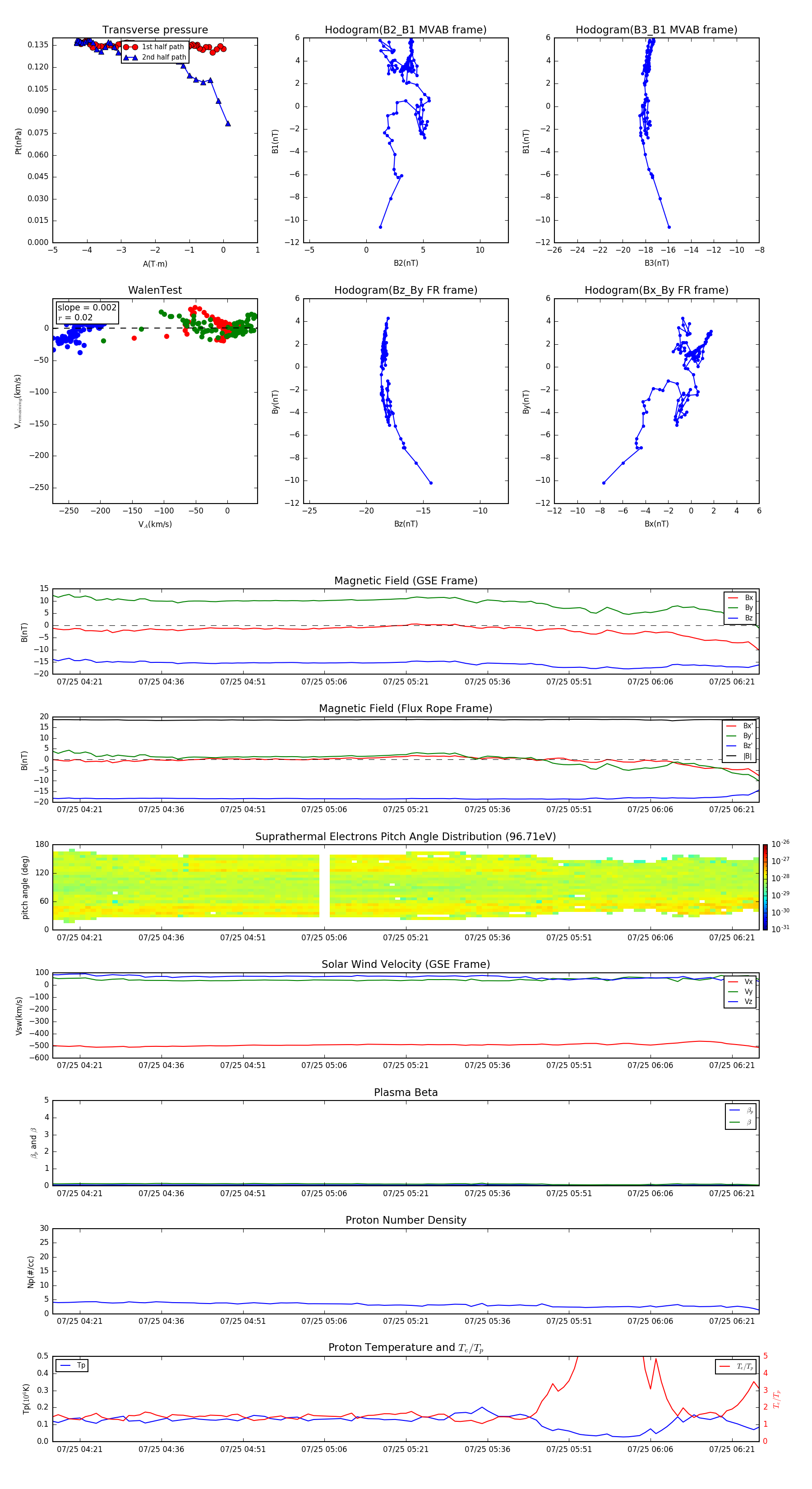Screen dimensions: 812x1489
Task: Click the "Magnetic Field (Flux Rope Frame)" title
Action: 406,709
